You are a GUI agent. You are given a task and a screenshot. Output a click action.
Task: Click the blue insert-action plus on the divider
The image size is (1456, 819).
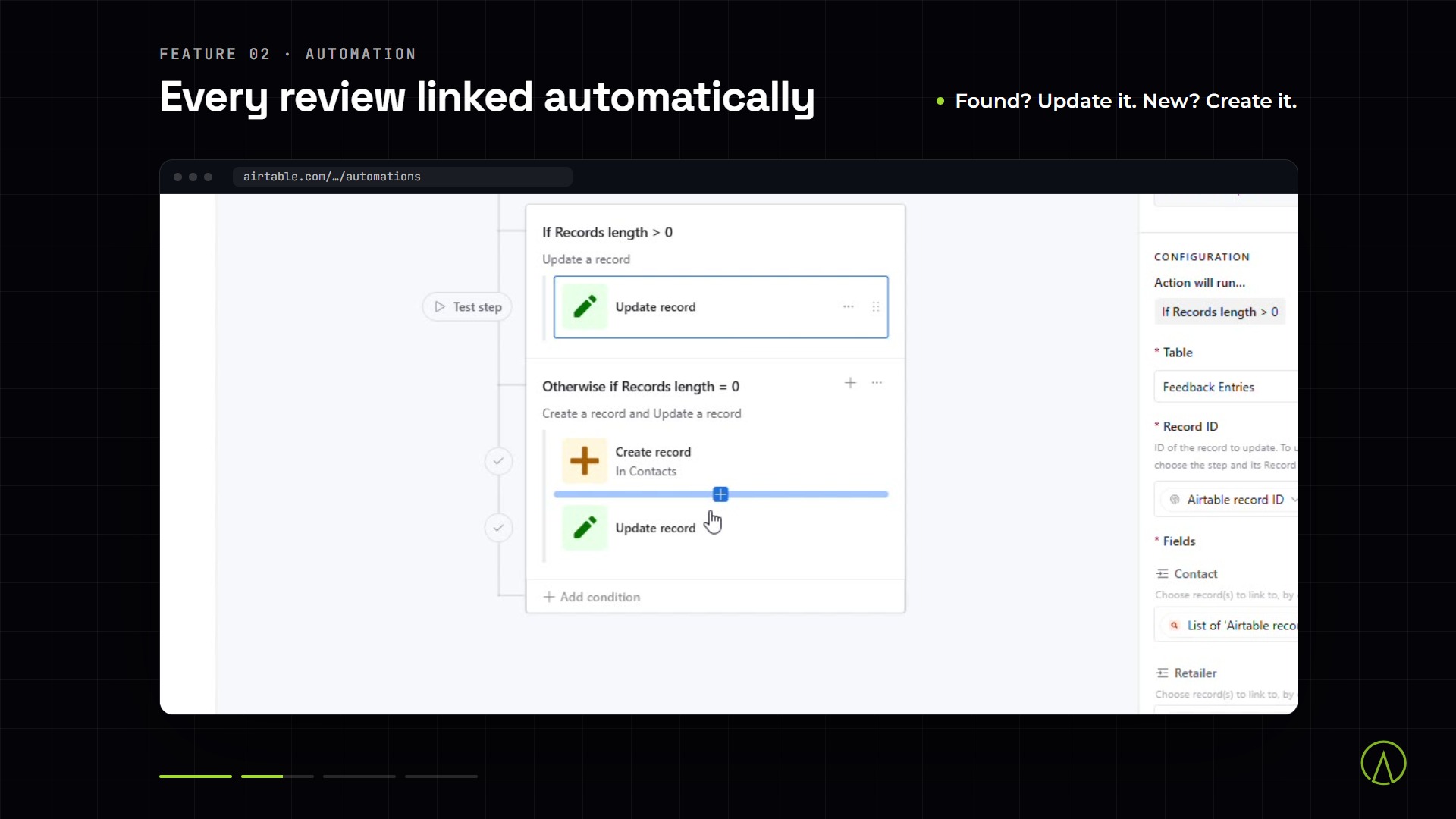(x=720, y=494)
